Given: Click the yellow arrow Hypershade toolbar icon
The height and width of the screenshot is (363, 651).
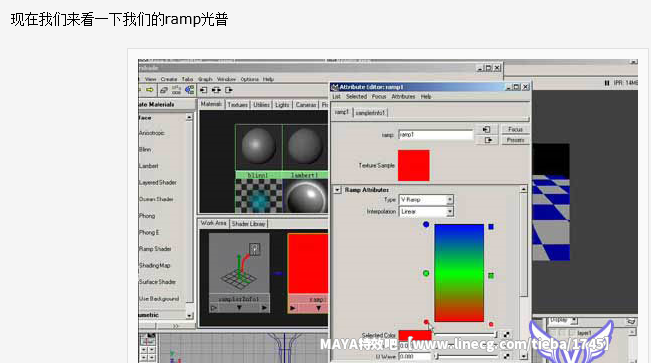Looking at the screenshot, I should [150, 90].
